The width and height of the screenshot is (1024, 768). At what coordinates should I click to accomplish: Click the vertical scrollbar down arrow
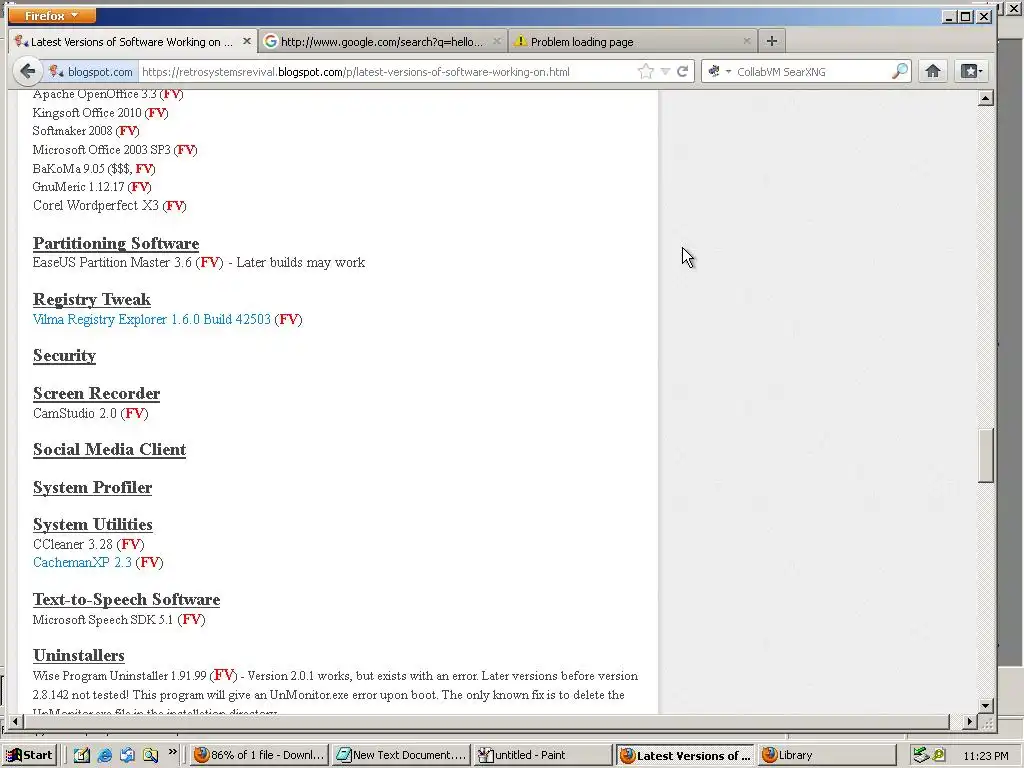985,705
